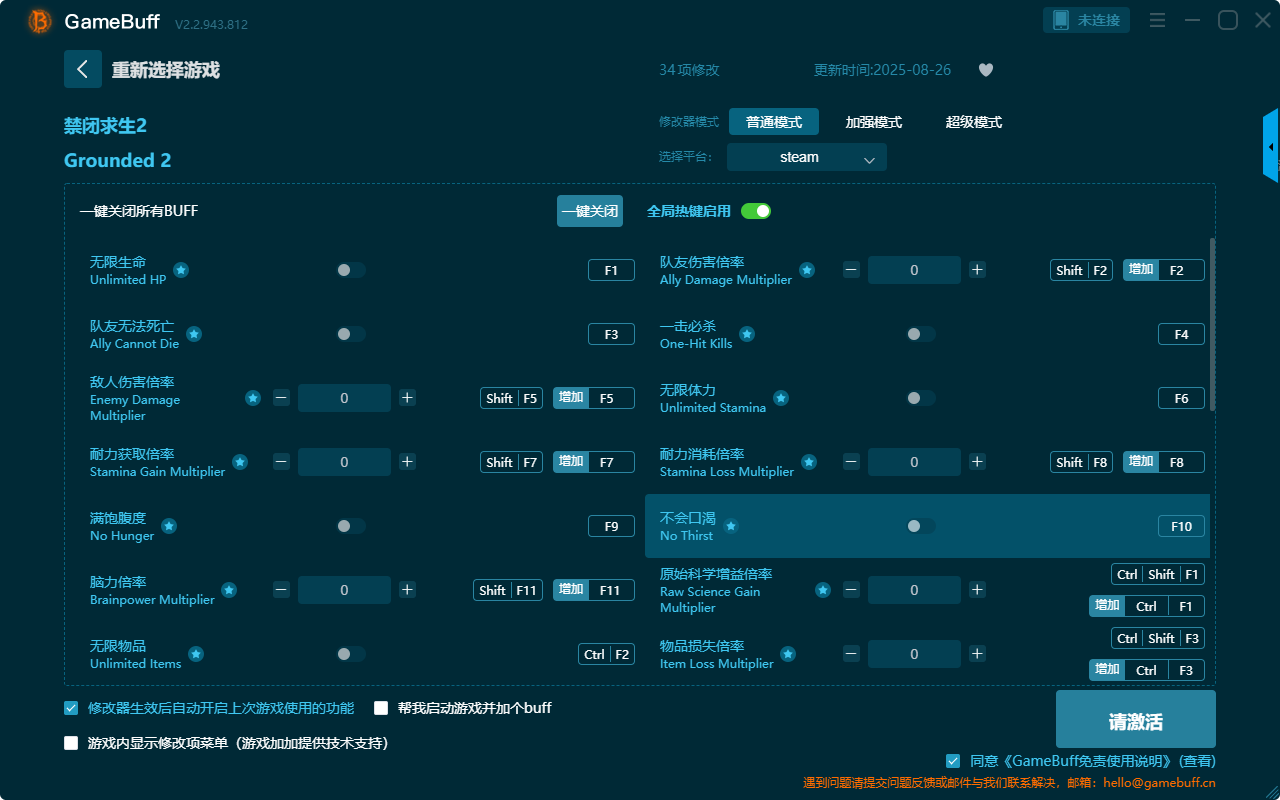1280x800 pixels.
Task: Click star icon for Stamina Loss Multiplier
Action: click(x=809, y=462)
